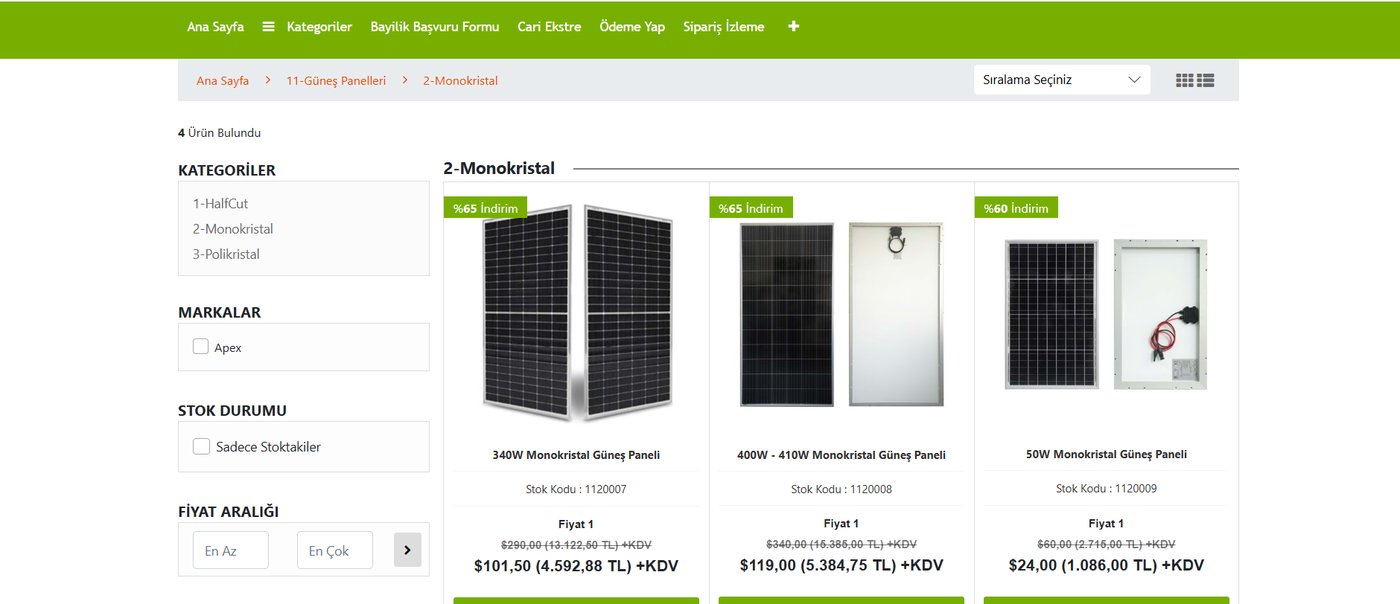Click the %65 İndirim badge on 340W panel
The image size is (1400, 604).
485,208
